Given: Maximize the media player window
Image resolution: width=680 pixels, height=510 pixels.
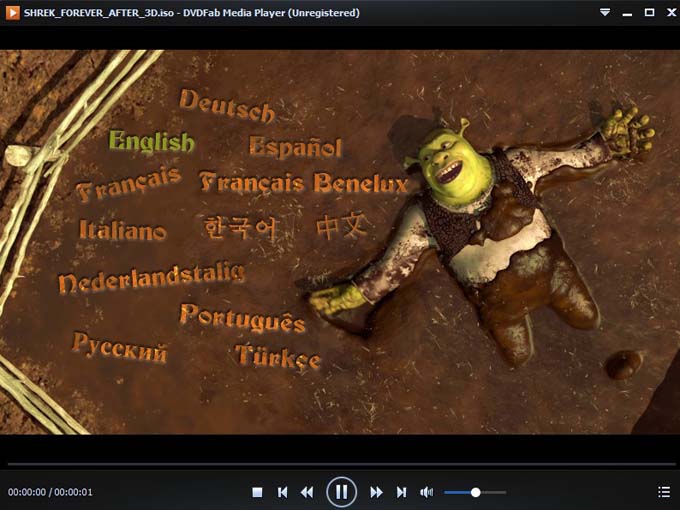Looking at the screenshot, I should [x=649, y=13].
